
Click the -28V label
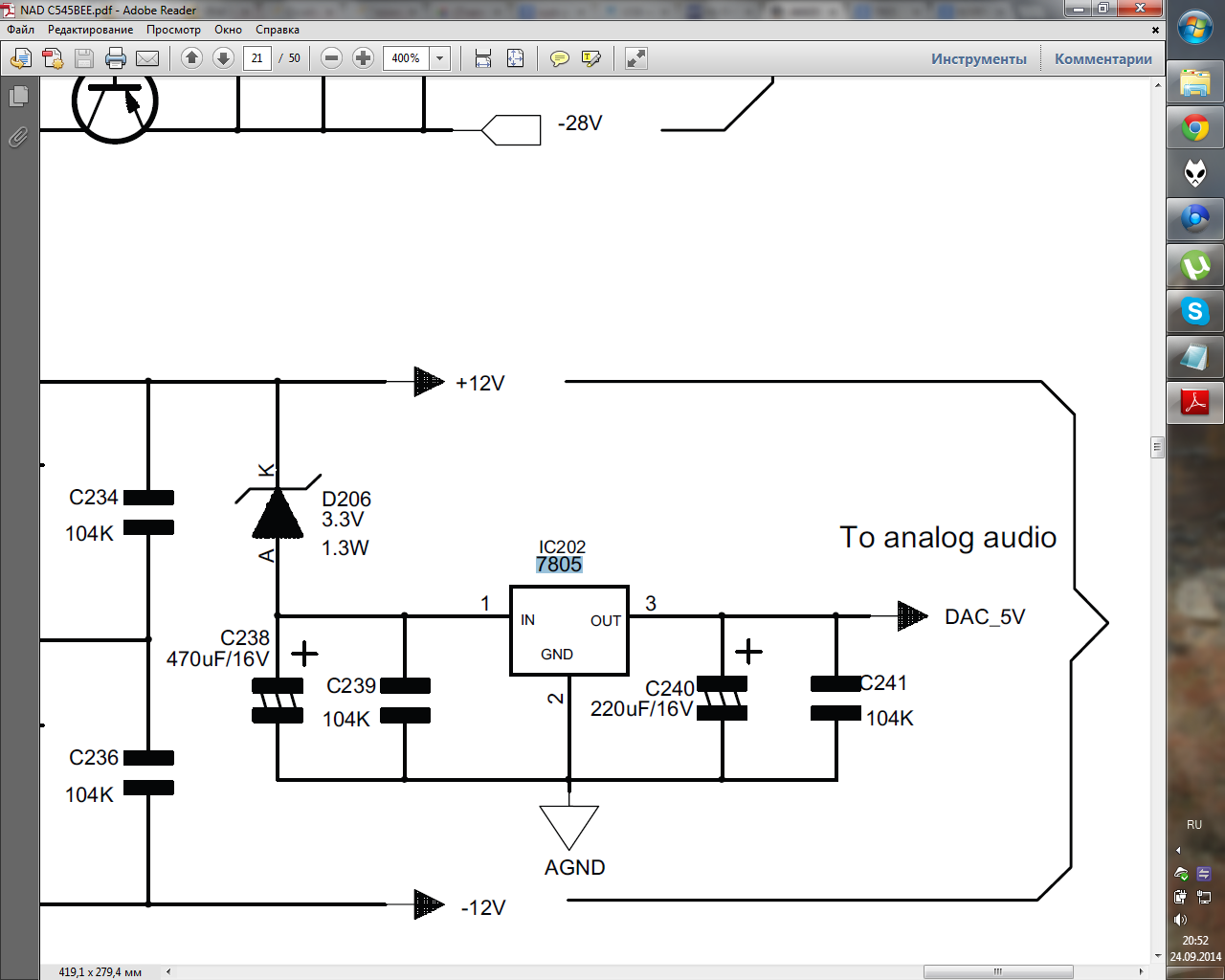580,123
